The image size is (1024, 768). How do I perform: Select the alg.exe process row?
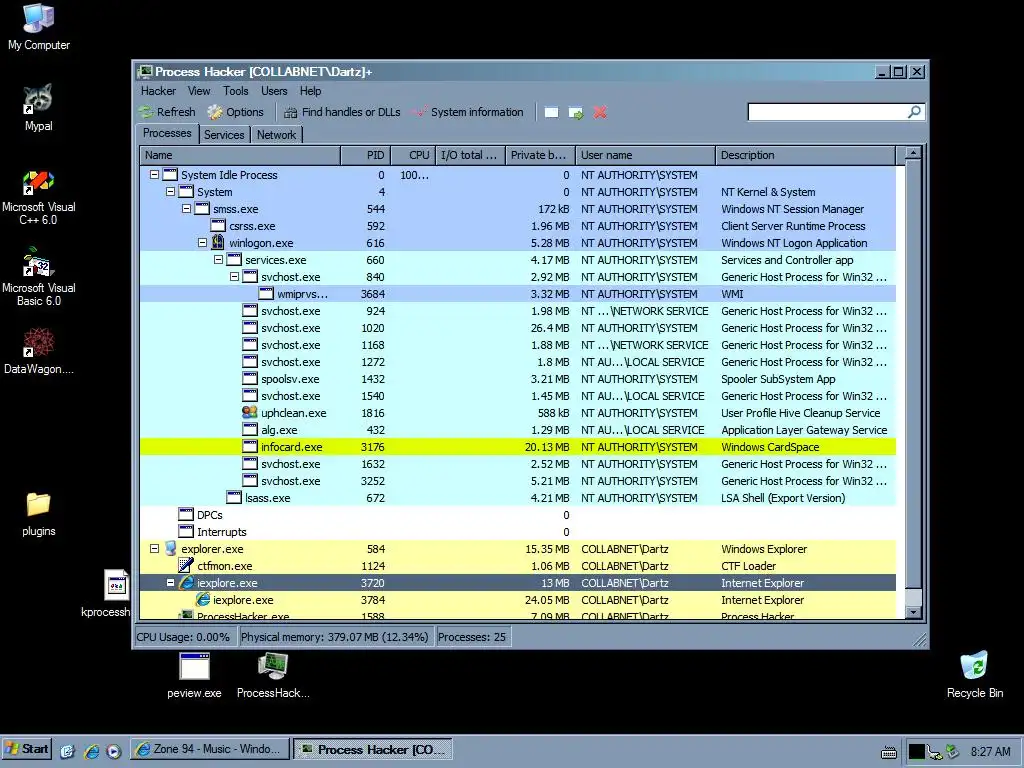pyautogui.click(x=518, y=430)
